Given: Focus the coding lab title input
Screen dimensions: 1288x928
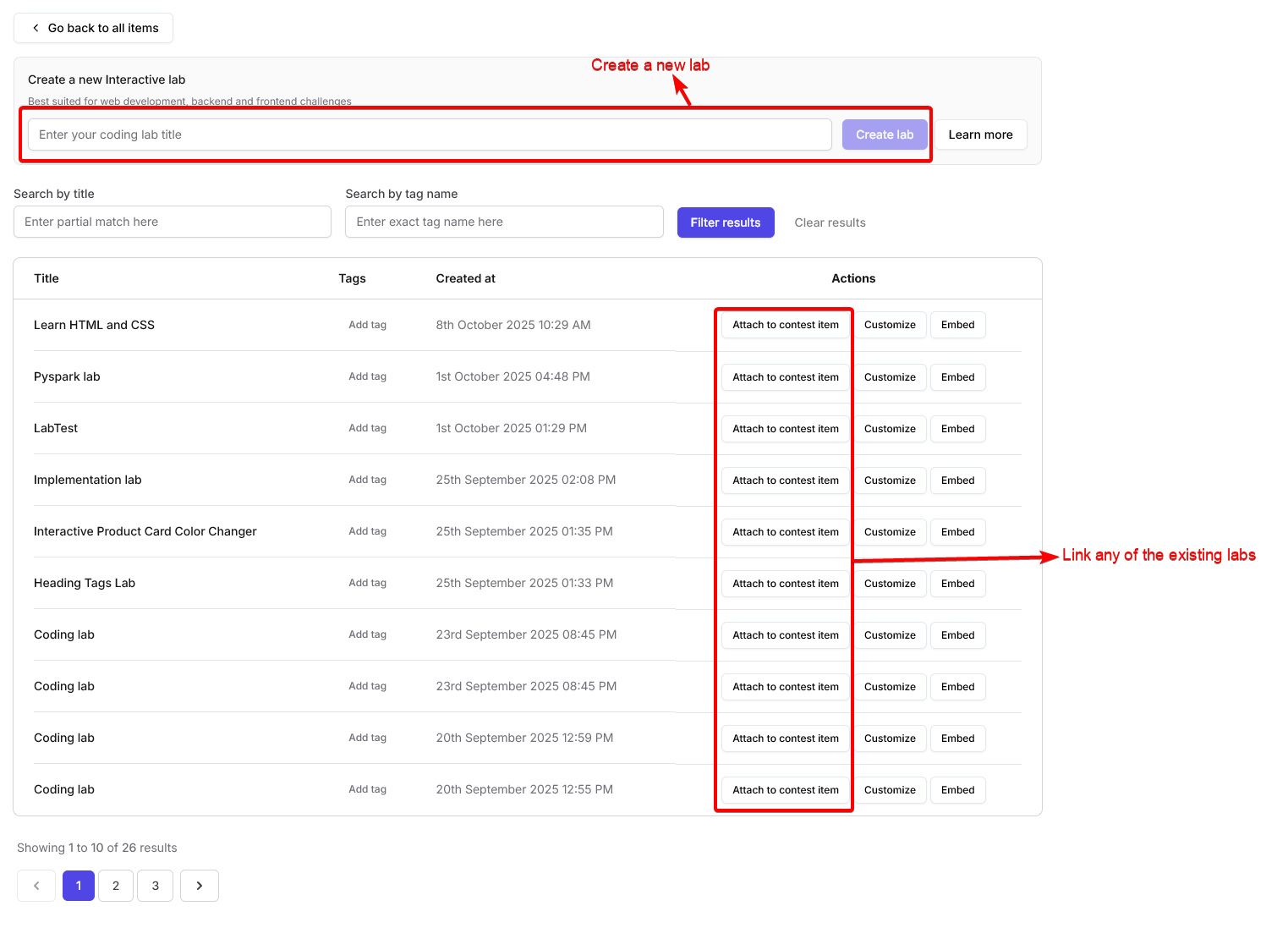Looking at the screenshot, I should coord(430,135).
